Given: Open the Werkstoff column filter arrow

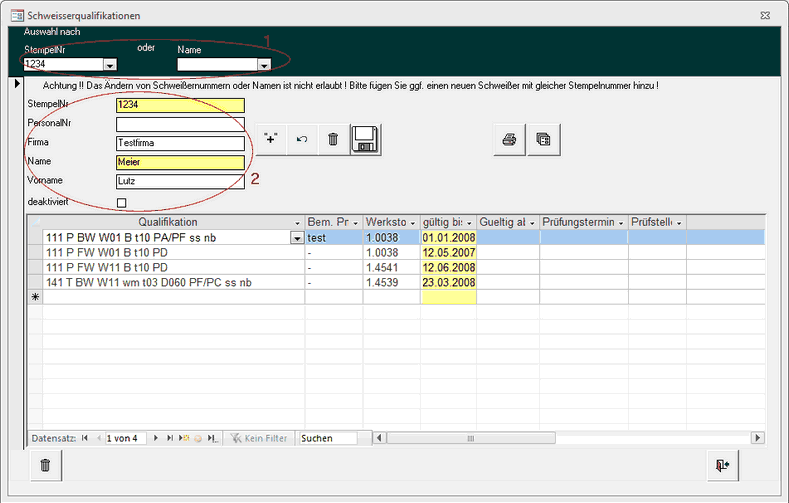Looking at the screenshot, I should (411, 221).
